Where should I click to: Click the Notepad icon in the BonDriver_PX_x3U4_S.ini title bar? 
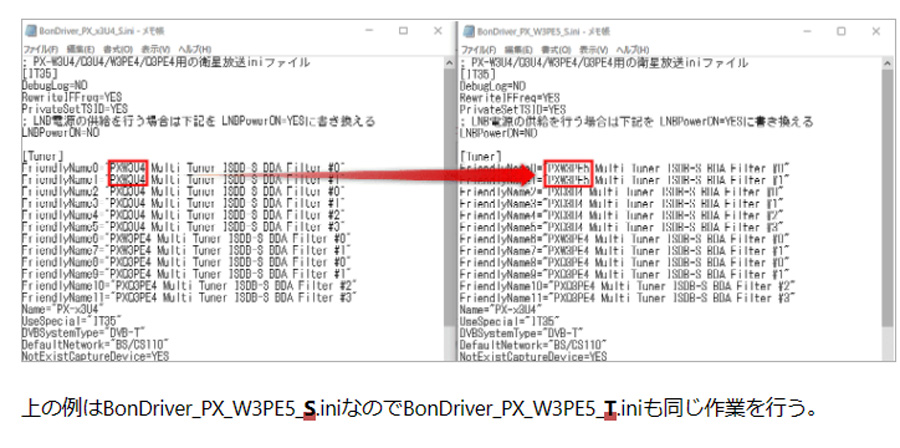coord(30,32)
